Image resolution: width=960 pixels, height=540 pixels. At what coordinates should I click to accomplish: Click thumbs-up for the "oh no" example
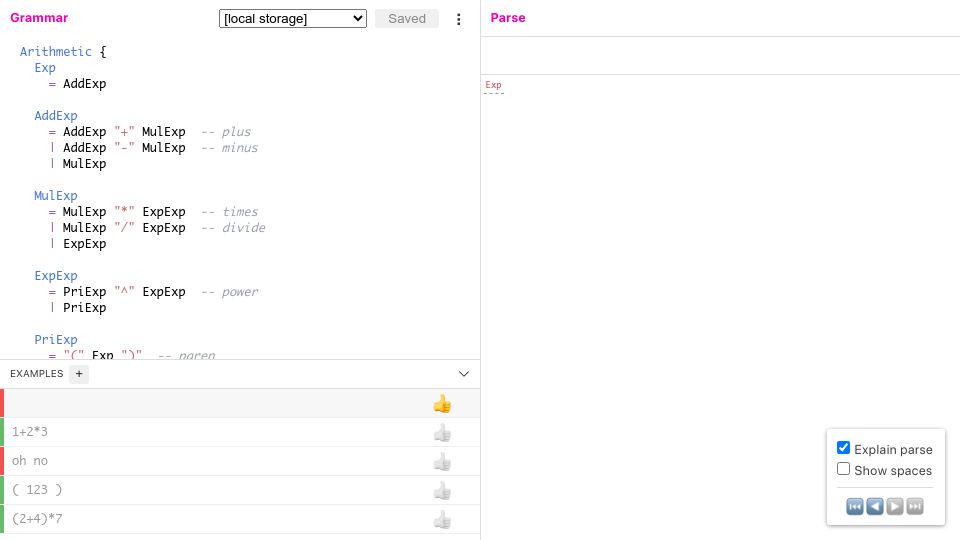[x=442, y=462]
